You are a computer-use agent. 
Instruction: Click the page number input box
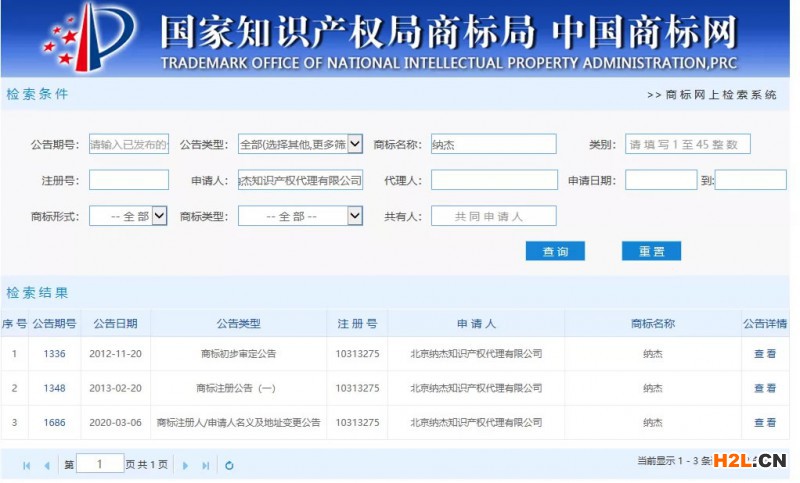point(100,464)
